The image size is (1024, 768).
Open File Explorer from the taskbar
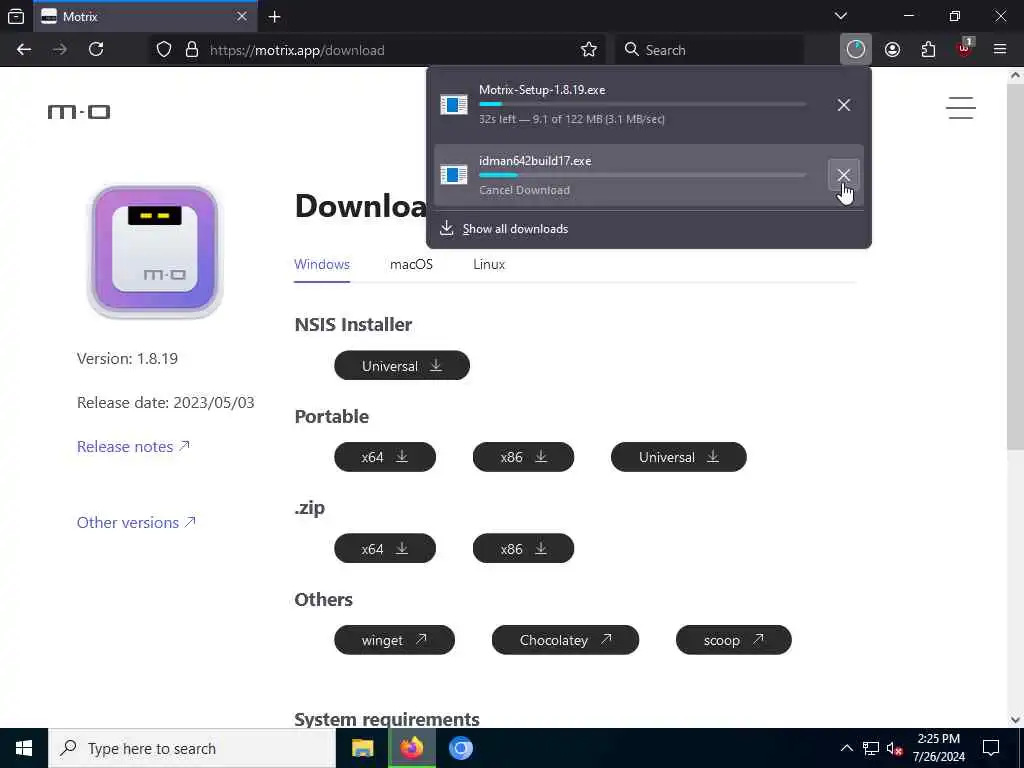[362, 748]
